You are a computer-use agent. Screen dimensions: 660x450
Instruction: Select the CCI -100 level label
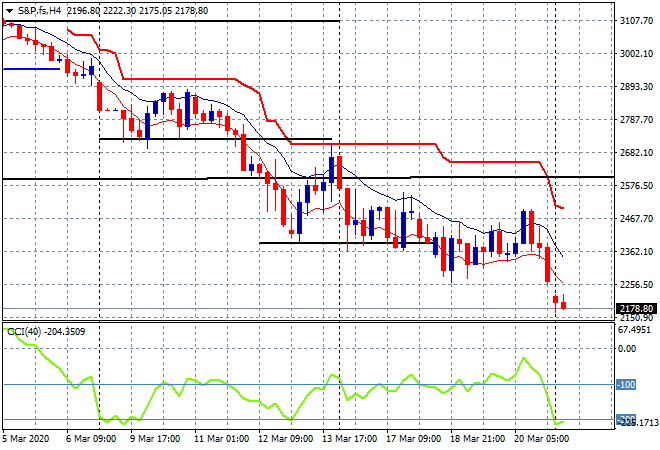626,384
